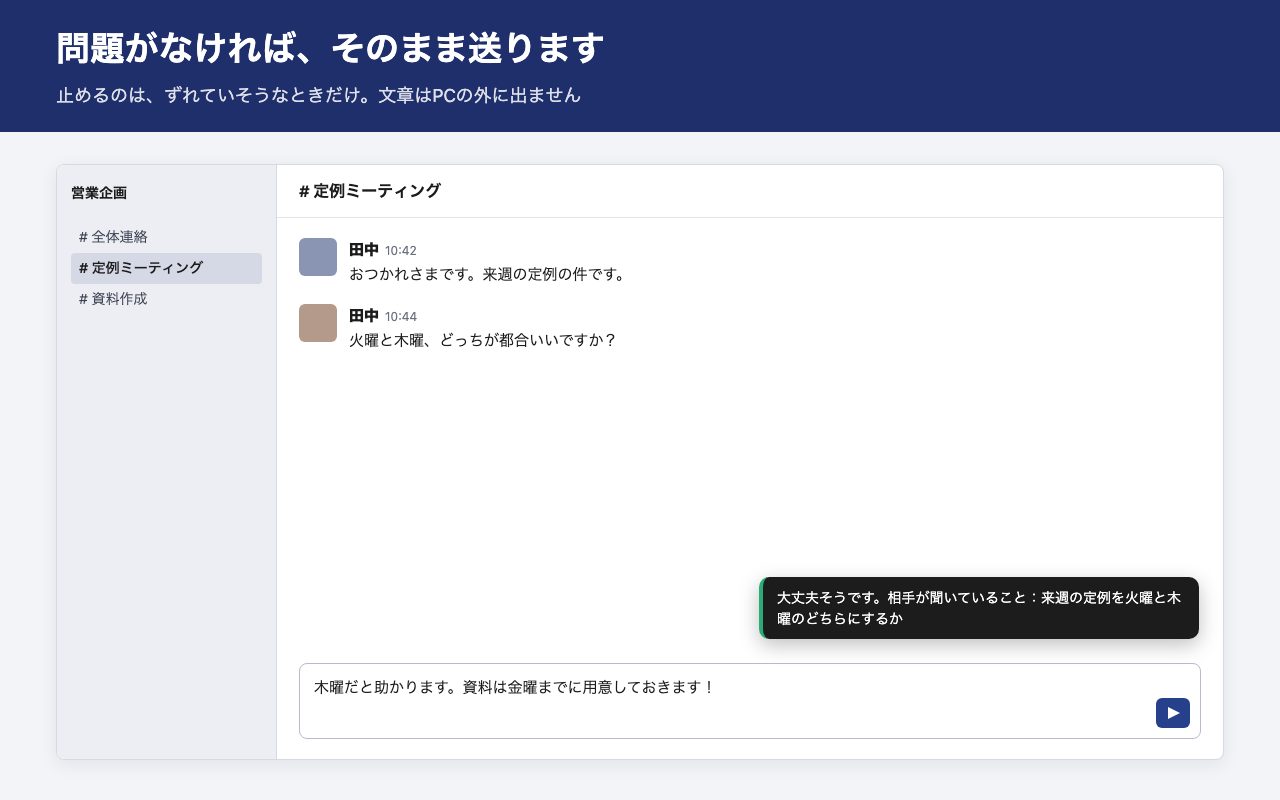Image resolution: width=1280 pixels, height=800 pixels.
Task: Click 田中's avatar on the 10:42 message
Action: (318, 257)
